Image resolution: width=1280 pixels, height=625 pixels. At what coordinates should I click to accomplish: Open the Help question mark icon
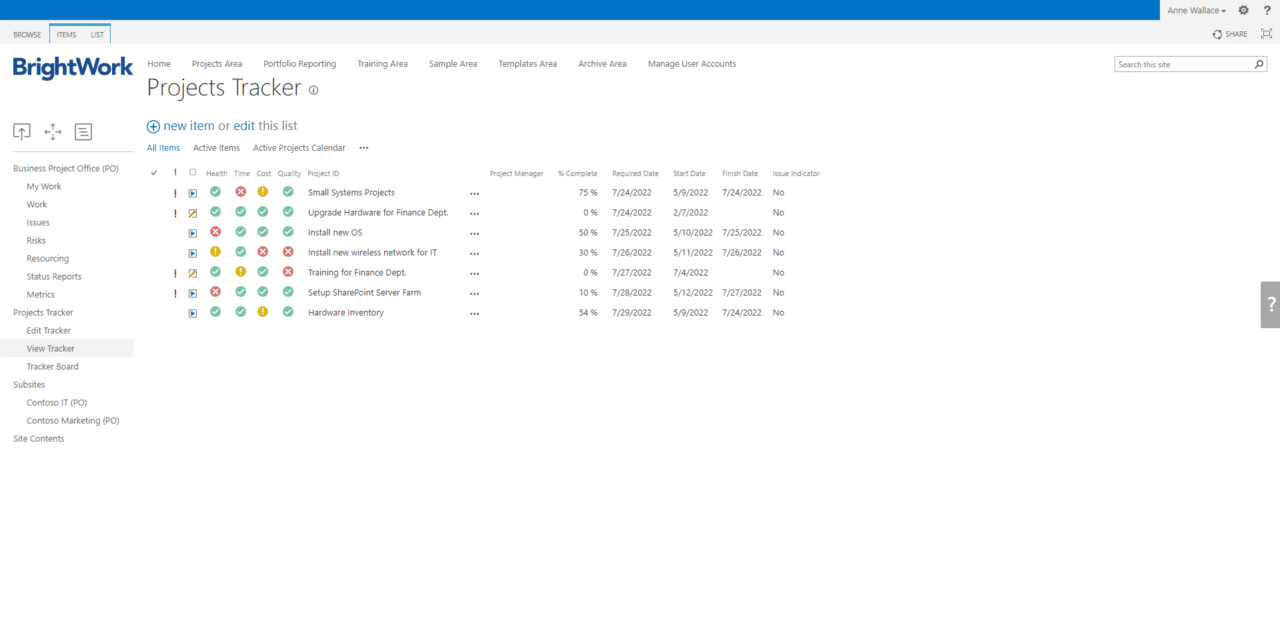pos(1266,10)
